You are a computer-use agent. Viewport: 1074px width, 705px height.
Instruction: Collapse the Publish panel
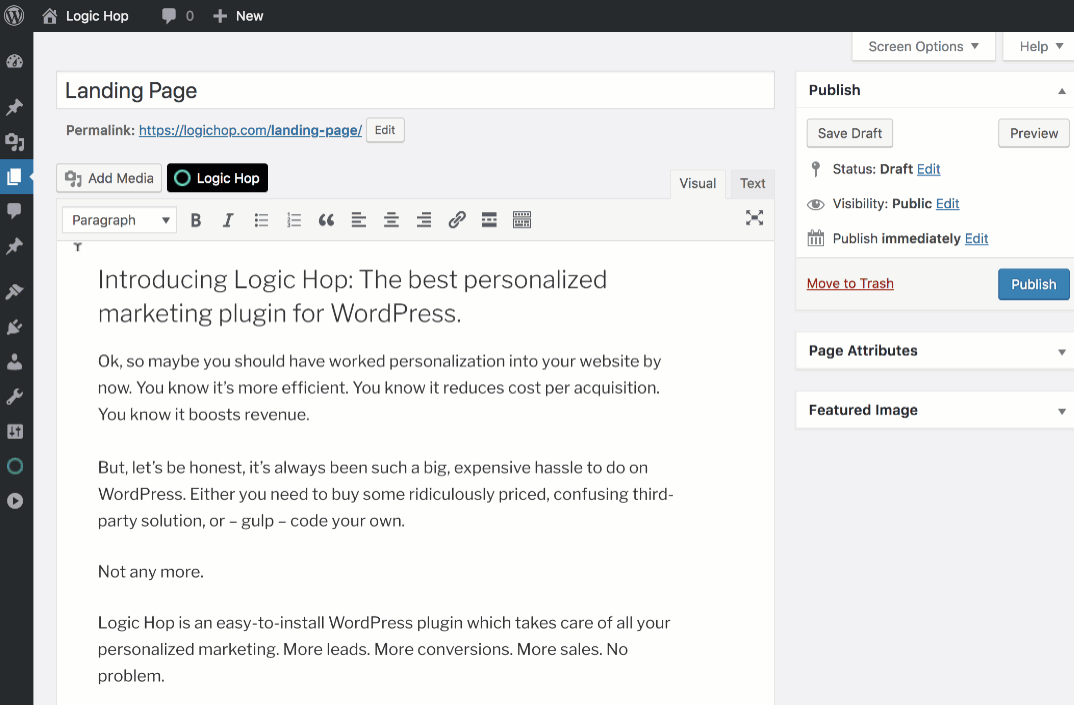1062,90
